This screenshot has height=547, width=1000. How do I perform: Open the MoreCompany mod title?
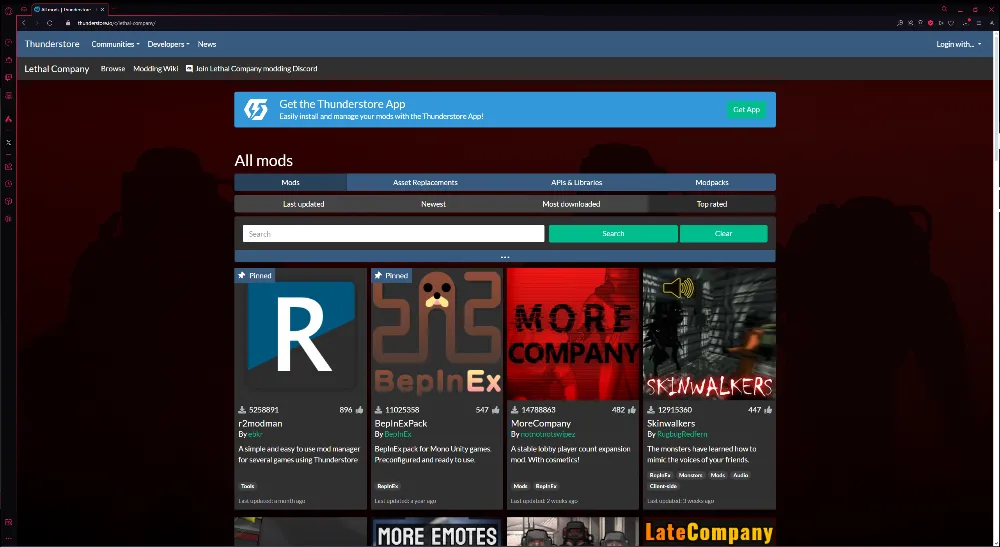pos(541,423)
